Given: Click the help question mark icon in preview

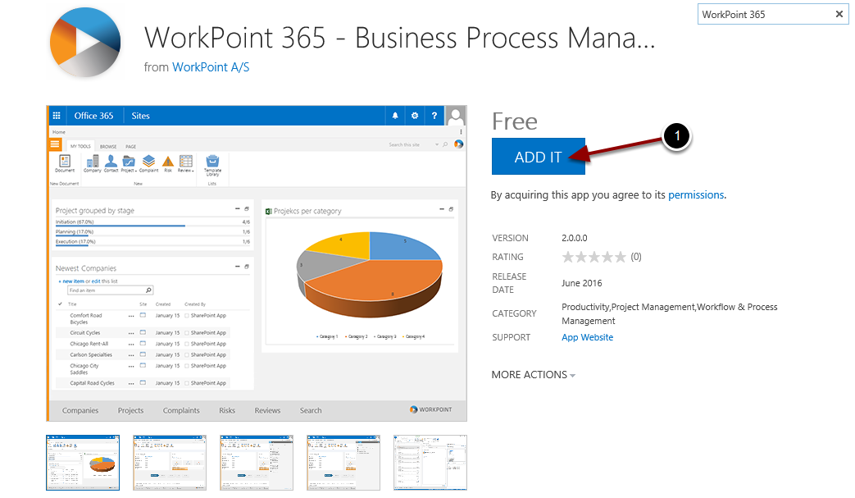Looking at the screenshot, I should point(434,116).
